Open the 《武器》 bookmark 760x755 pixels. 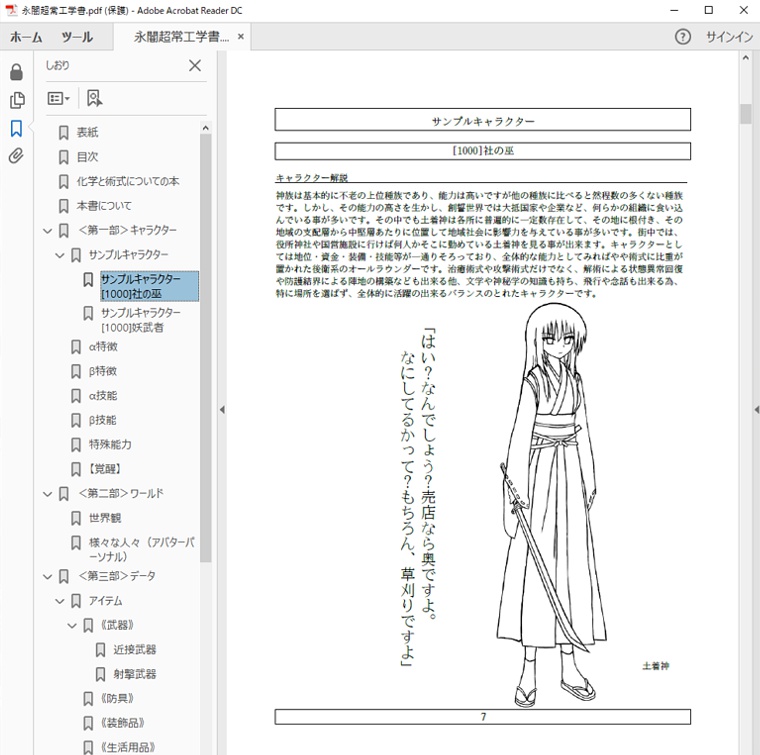[117, 625]
